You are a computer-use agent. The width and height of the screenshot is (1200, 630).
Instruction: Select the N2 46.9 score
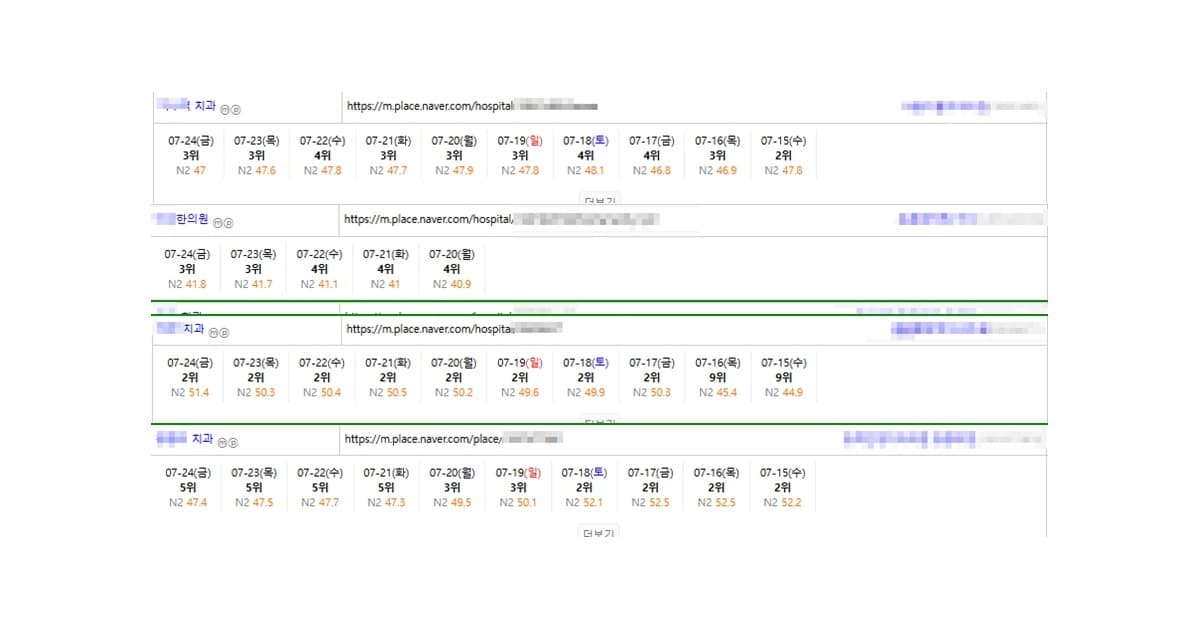coord(718,171)
